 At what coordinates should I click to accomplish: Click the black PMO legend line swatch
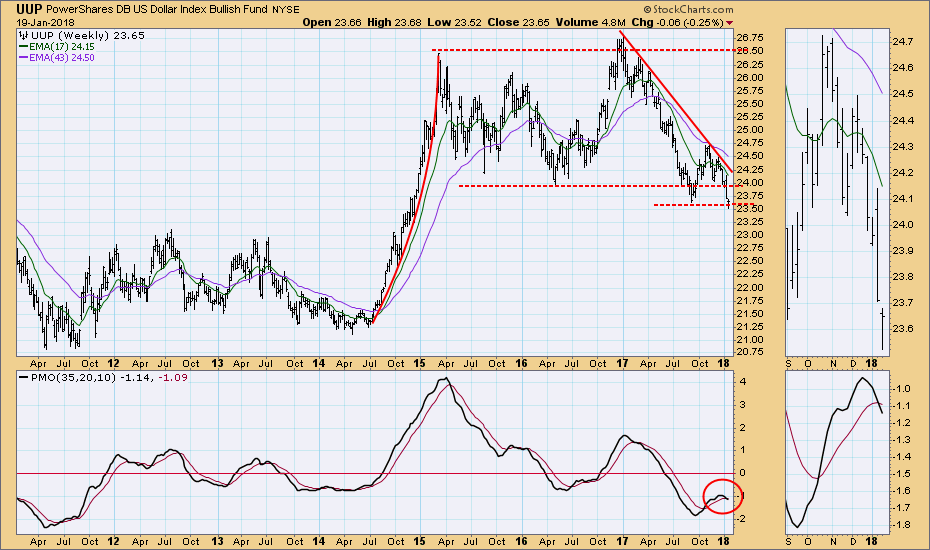[23, 377]
